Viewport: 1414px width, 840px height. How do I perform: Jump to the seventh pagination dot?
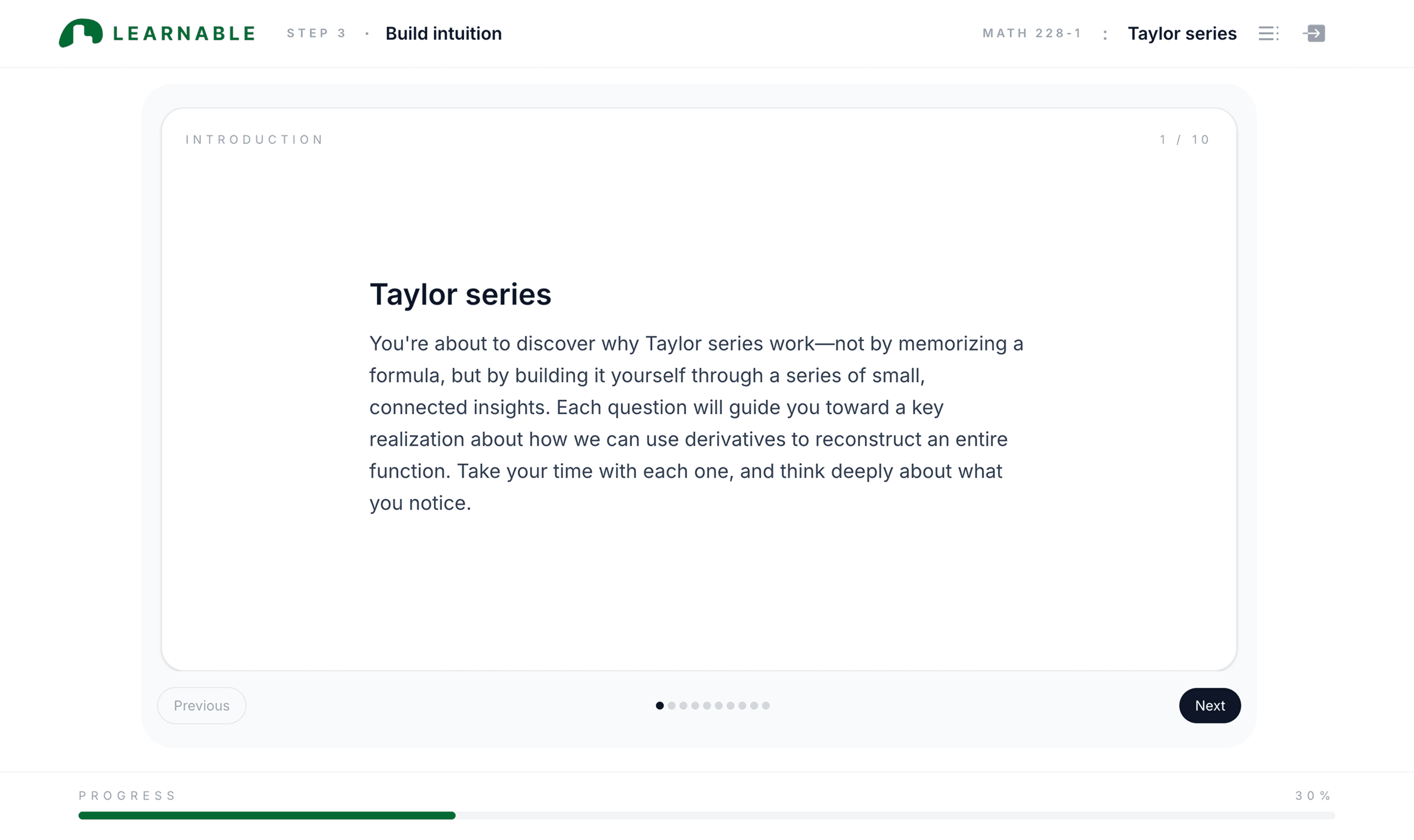coord(731,705)
